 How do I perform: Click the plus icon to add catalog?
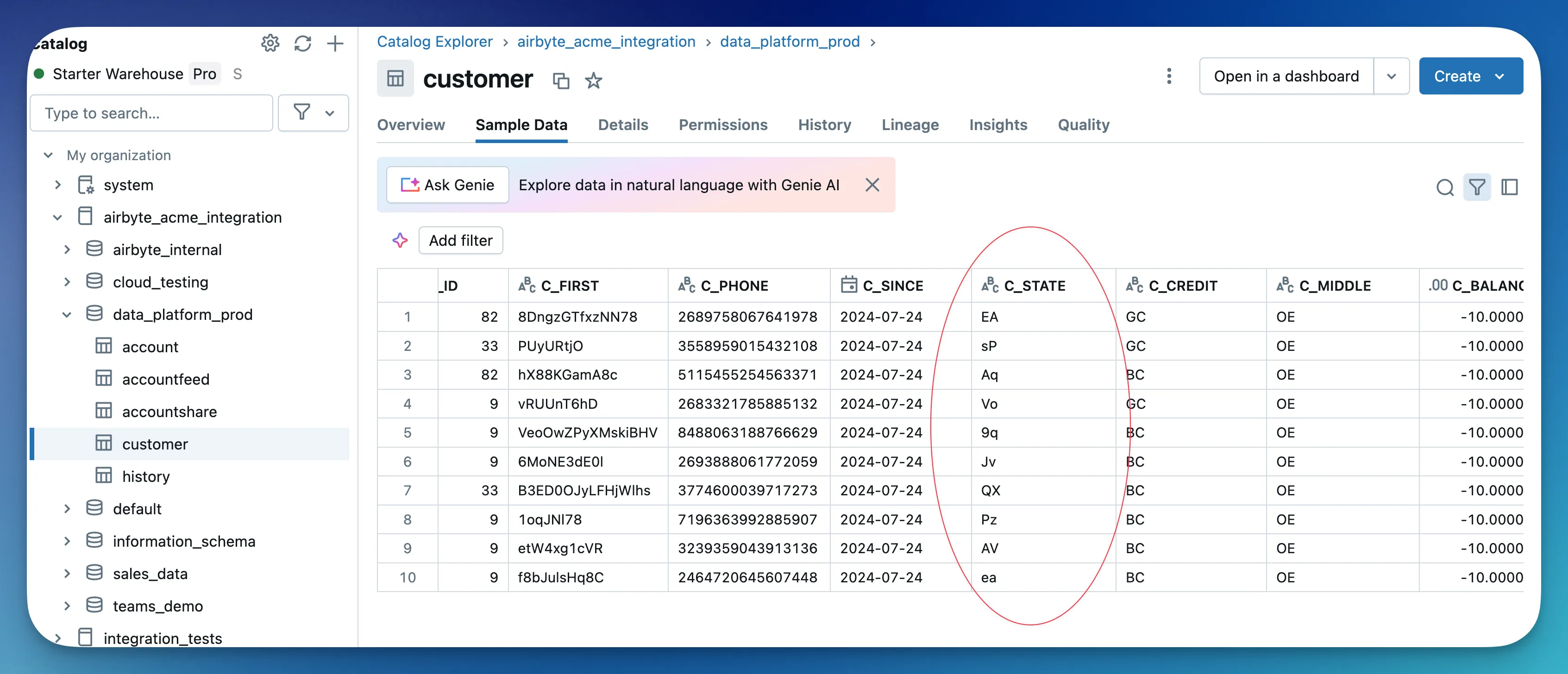(335, 43)
